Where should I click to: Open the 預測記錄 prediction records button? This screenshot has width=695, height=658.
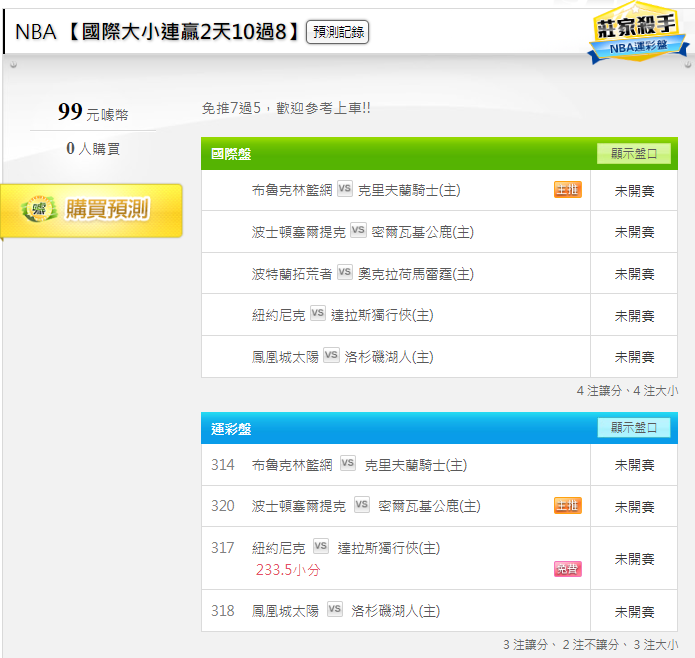point(337,32)
